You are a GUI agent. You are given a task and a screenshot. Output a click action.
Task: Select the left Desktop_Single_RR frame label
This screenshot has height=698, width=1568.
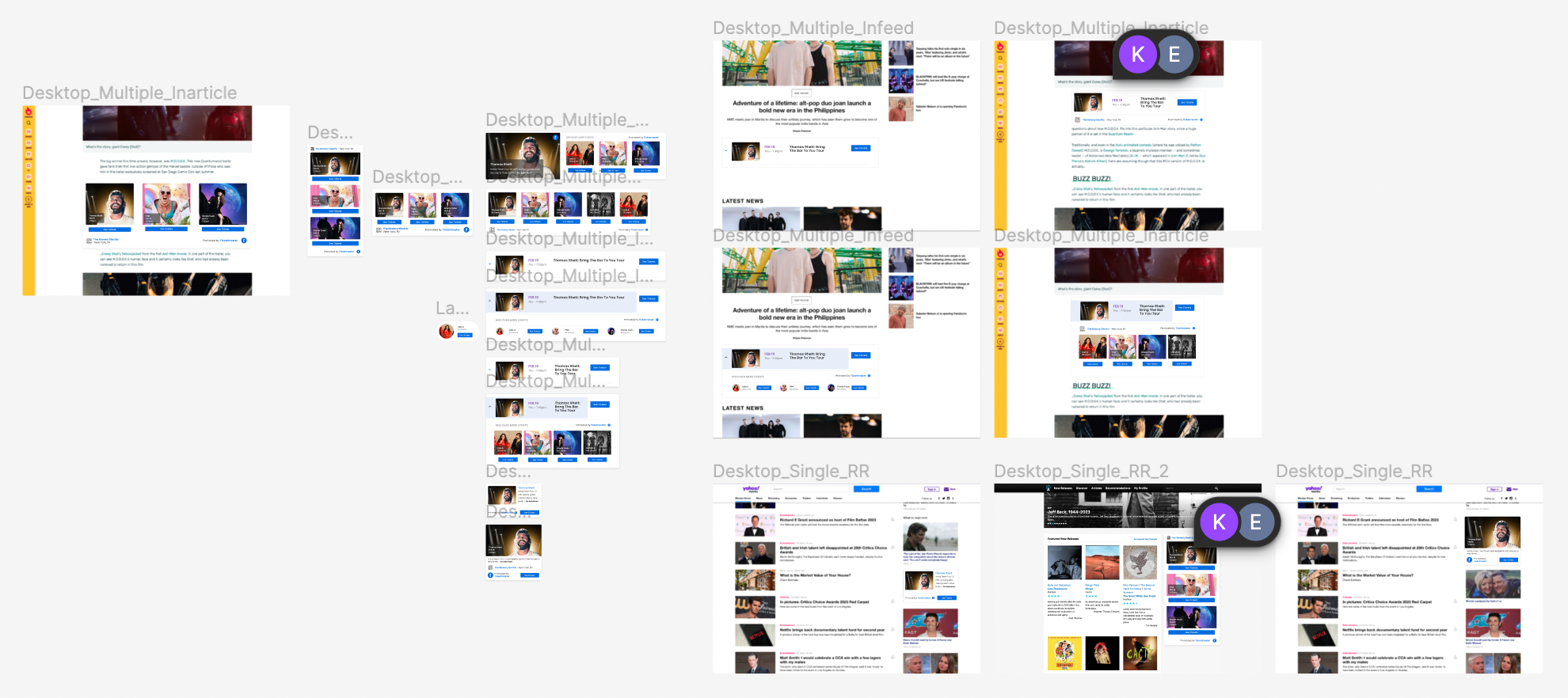click(791, 472)
